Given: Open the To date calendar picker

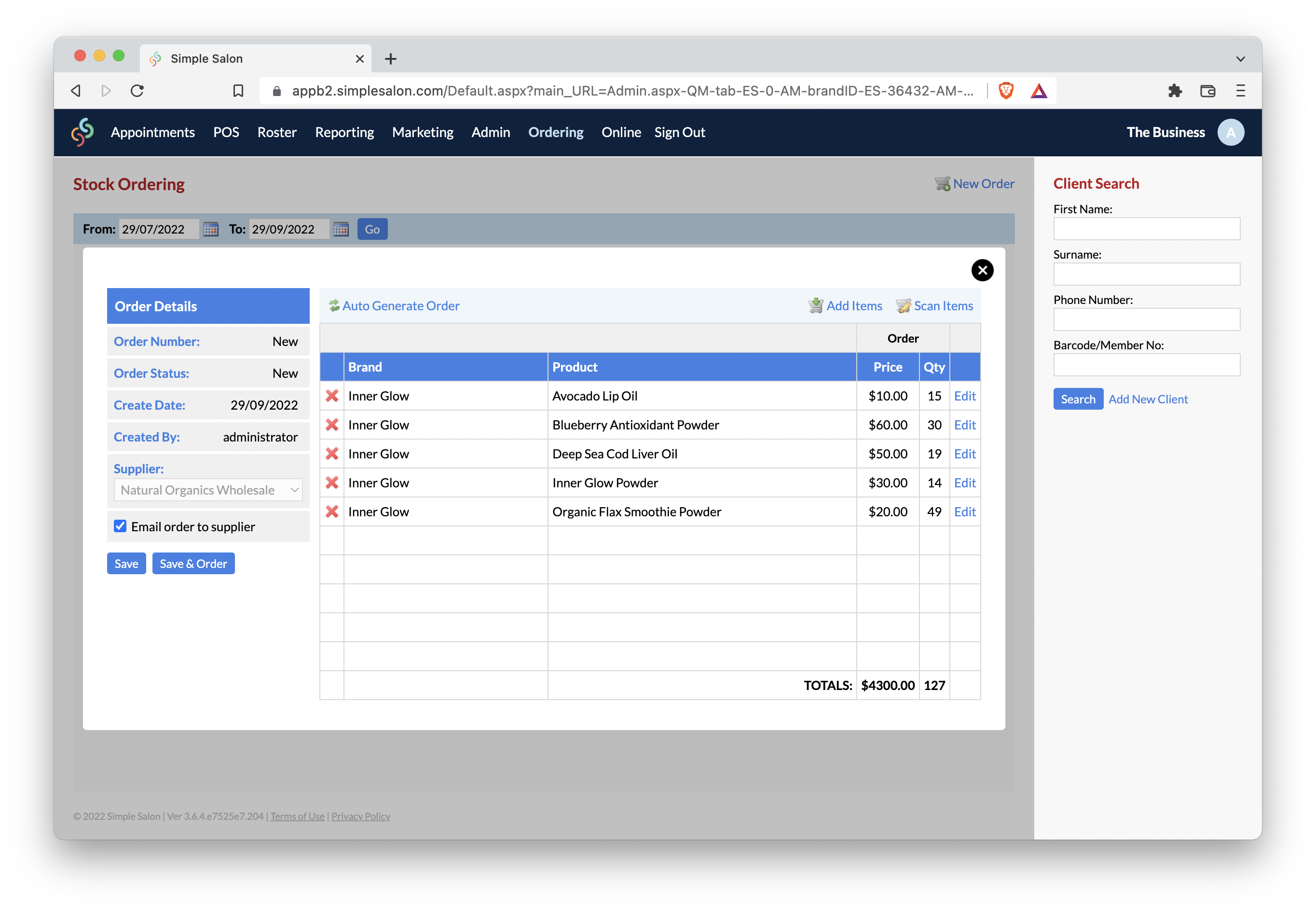Looking at the screenshot, I should (x=341, y=230).
